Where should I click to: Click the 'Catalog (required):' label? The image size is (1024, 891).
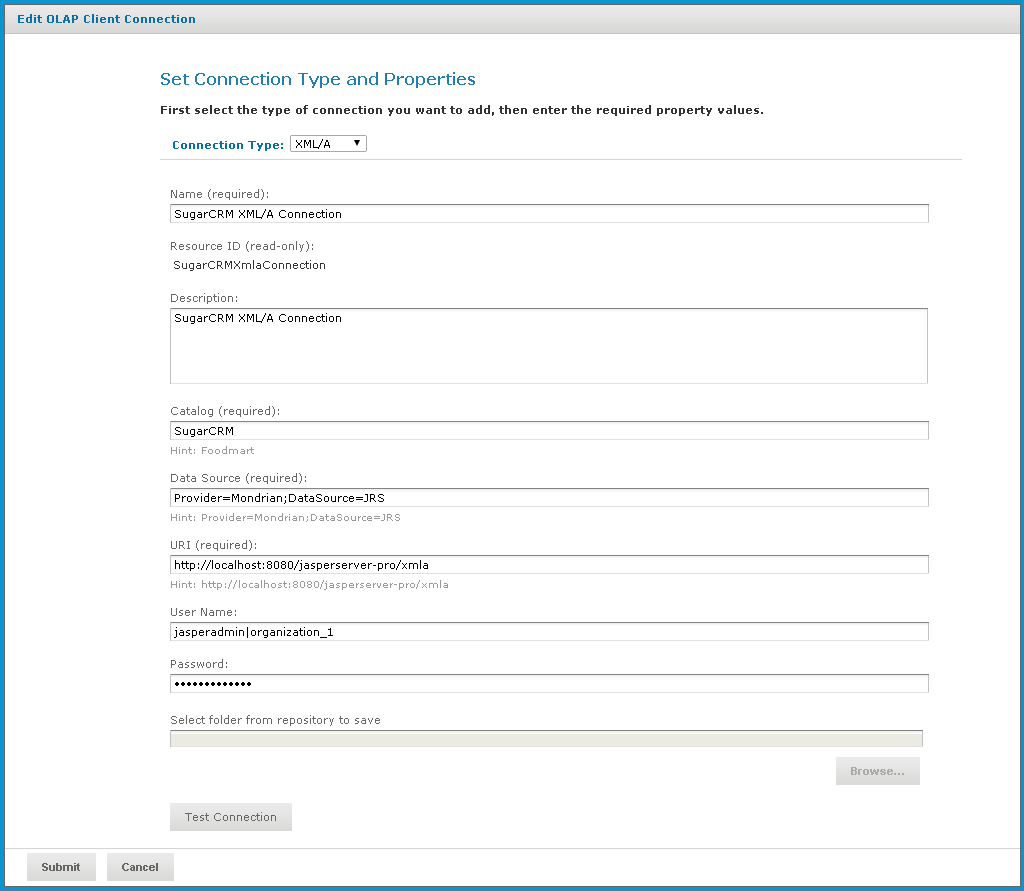[225, 411]
